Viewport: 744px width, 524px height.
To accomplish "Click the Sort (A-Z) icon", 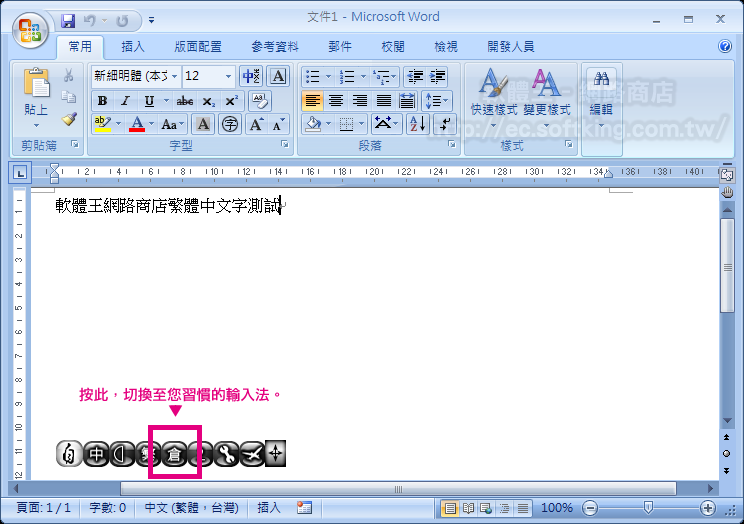I will pyautogui.click(x=417, y=124).
